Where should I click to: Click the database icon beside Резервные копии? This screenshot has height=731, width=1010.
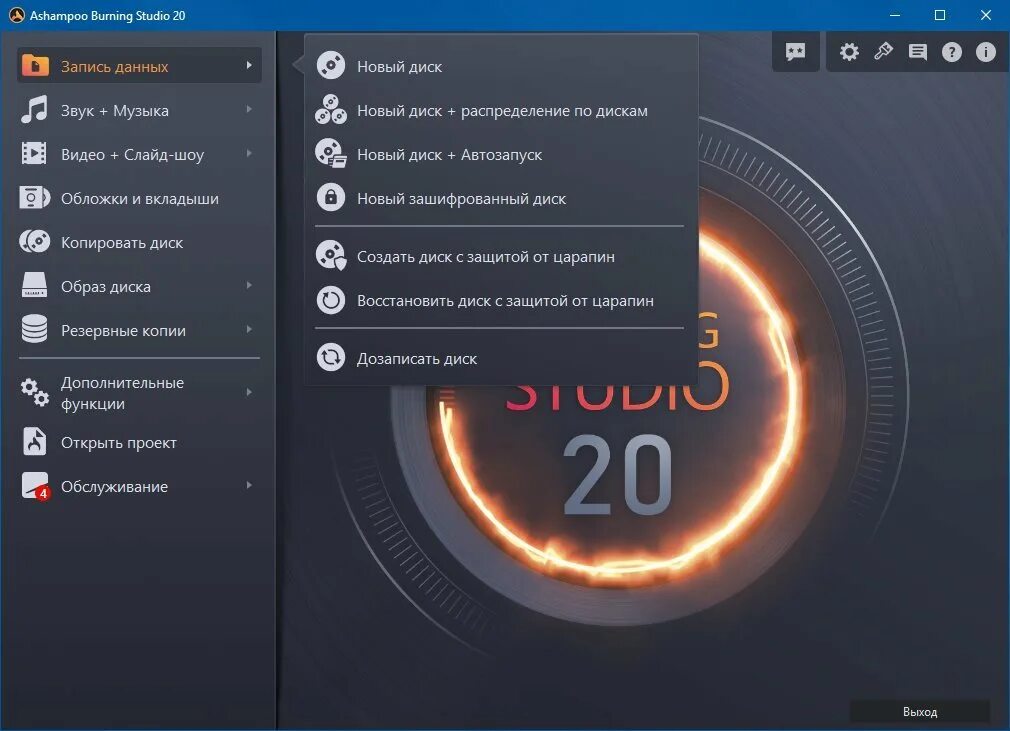[34, 329]
